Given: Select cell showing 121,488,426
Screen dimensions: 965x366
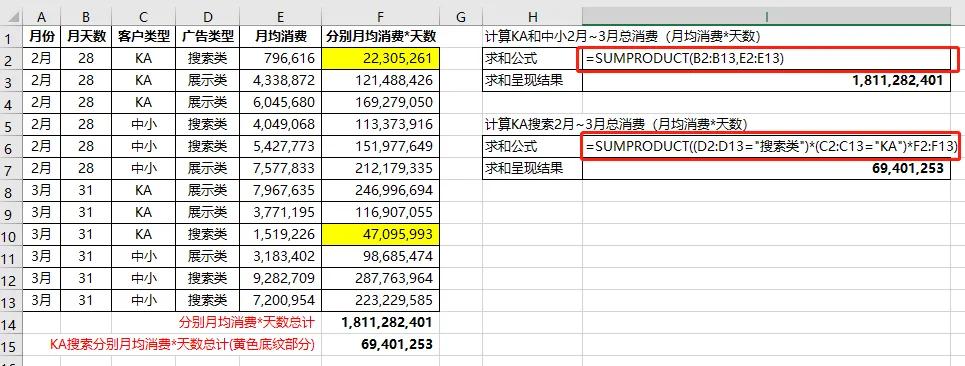Looking at the screenshot, I should (380, 81).
